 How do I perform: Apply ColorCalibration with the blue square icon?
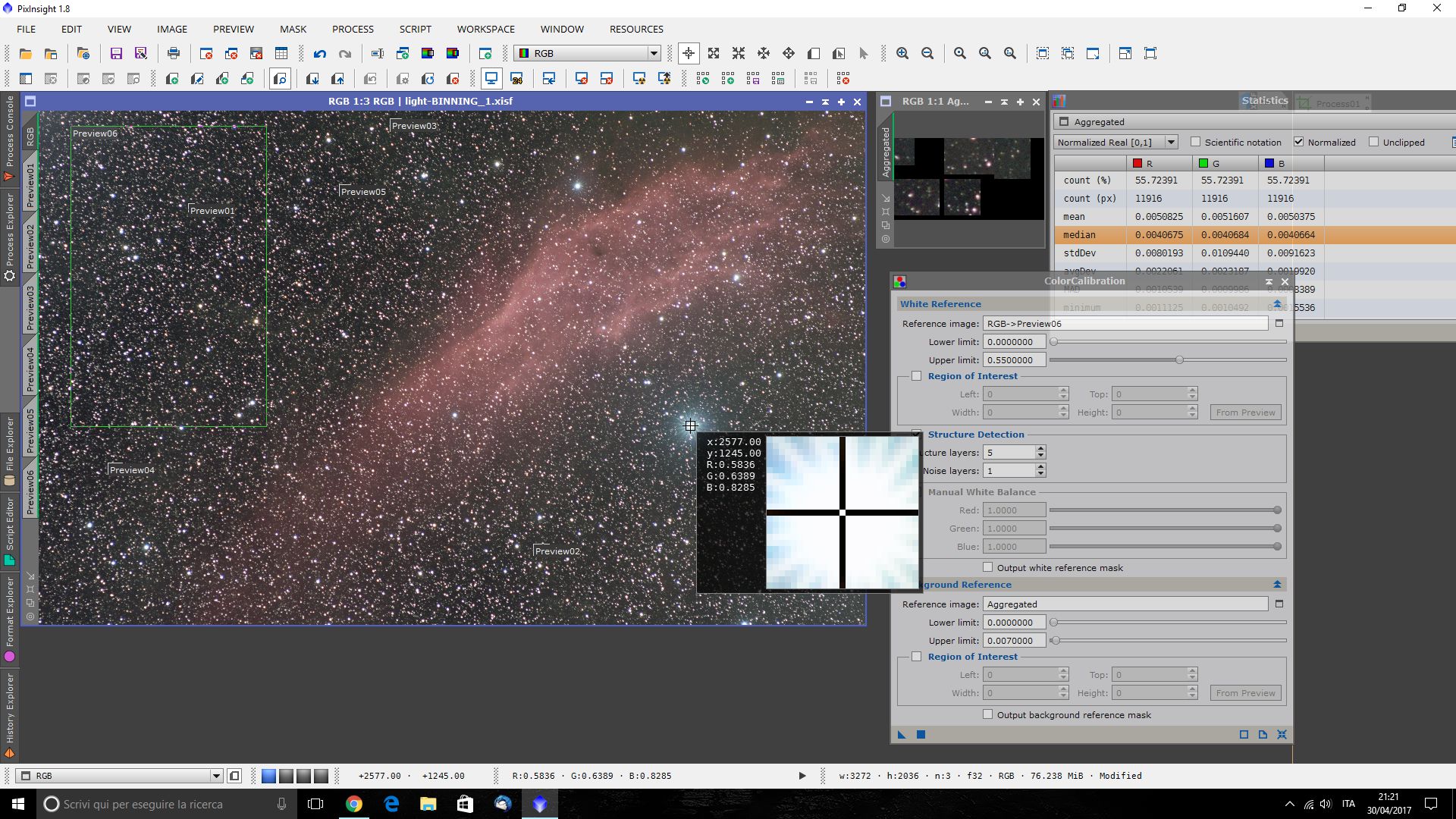click(x=921, y=734)
